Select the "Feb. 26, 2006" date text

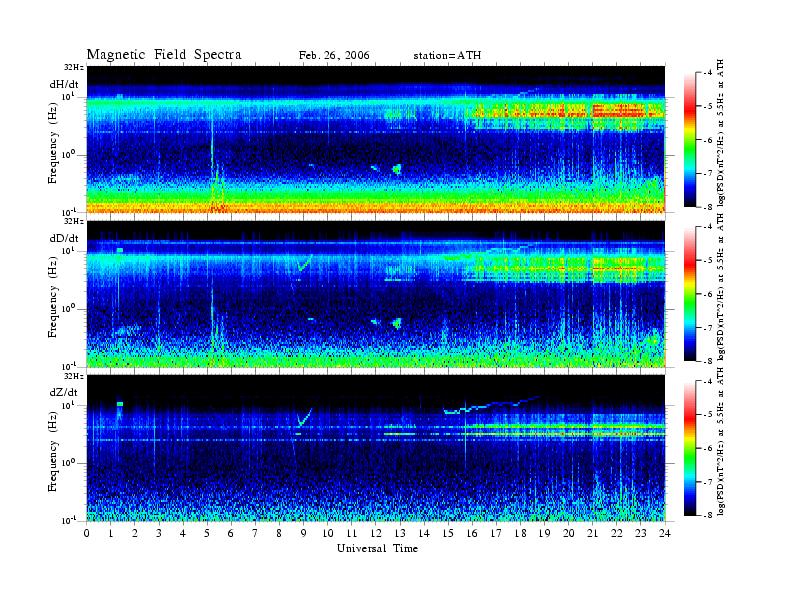(334, 56)
